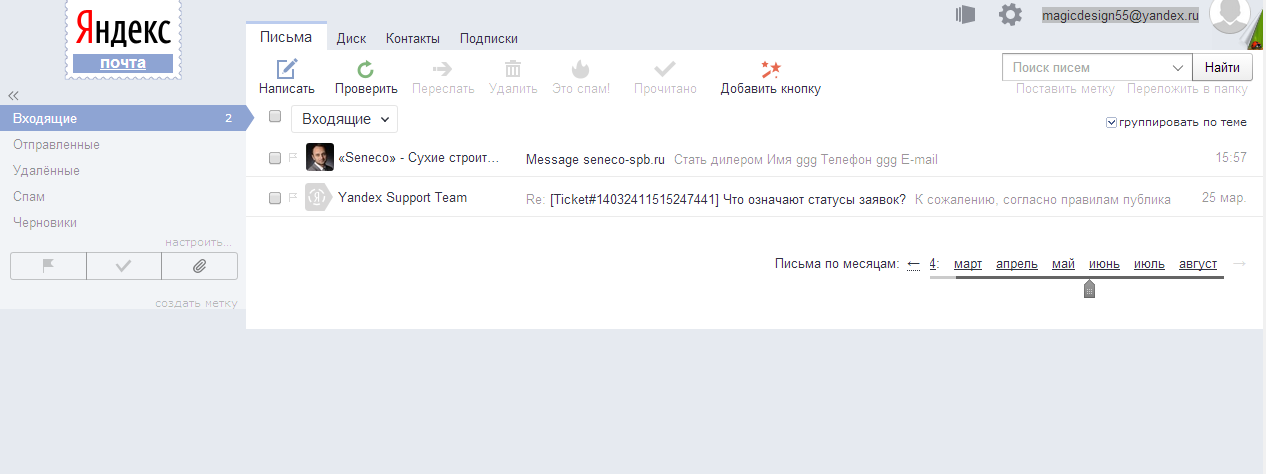Open the Контакты tab
The height and width of the screenshot is (474, 1266).
click(412, 39)
